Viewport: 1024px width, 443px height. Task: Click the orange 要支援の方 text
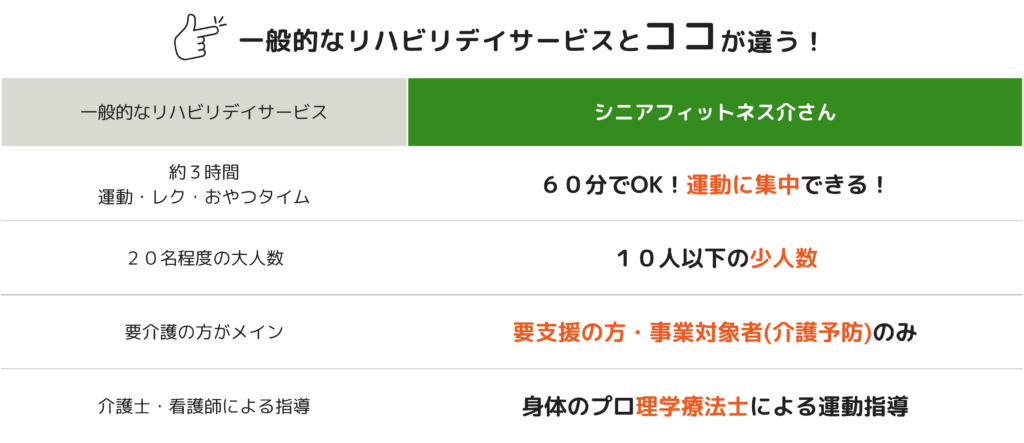coord(566,332)
